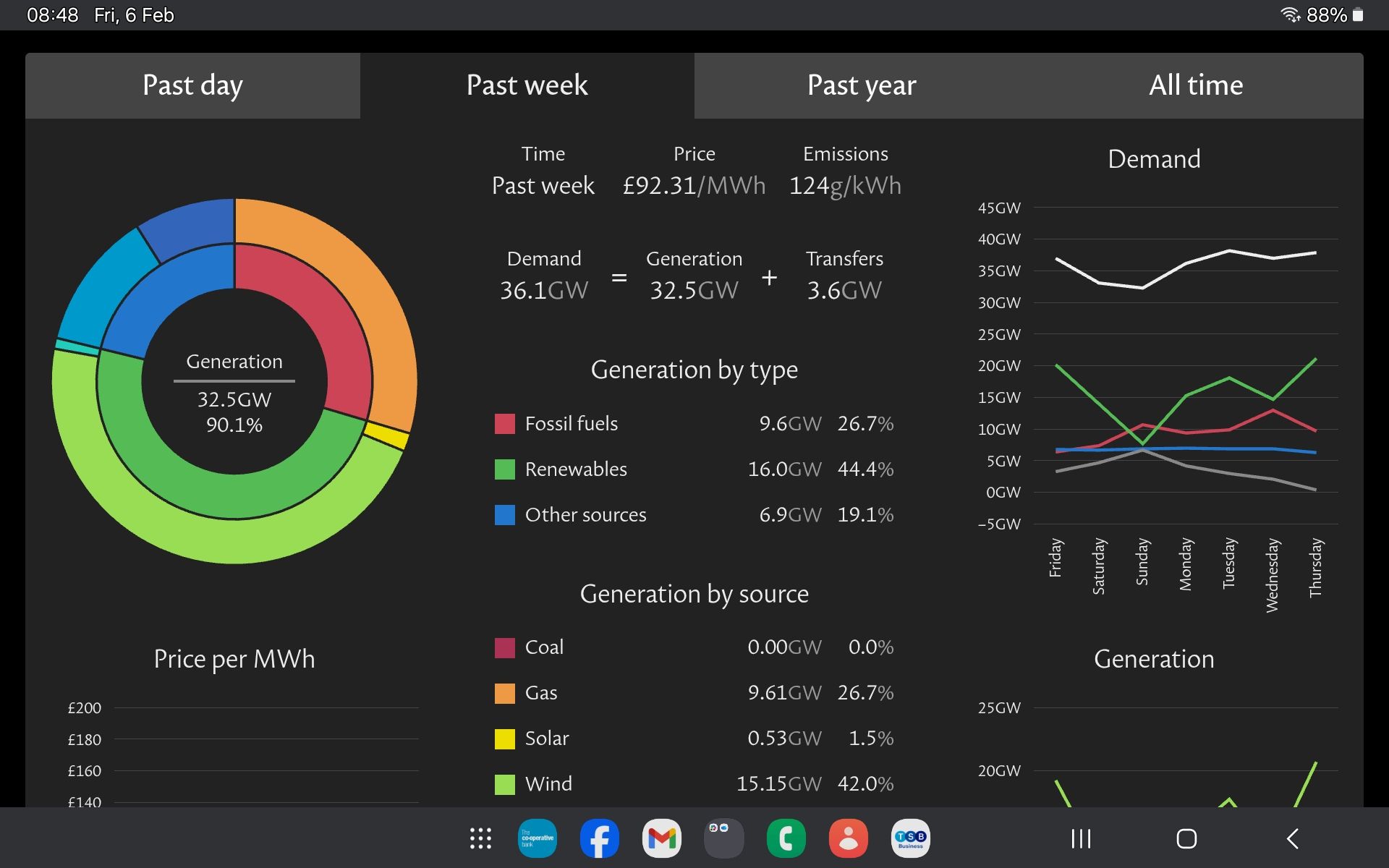
Task: Switch to the Past day tab
Action: [192, 85]
